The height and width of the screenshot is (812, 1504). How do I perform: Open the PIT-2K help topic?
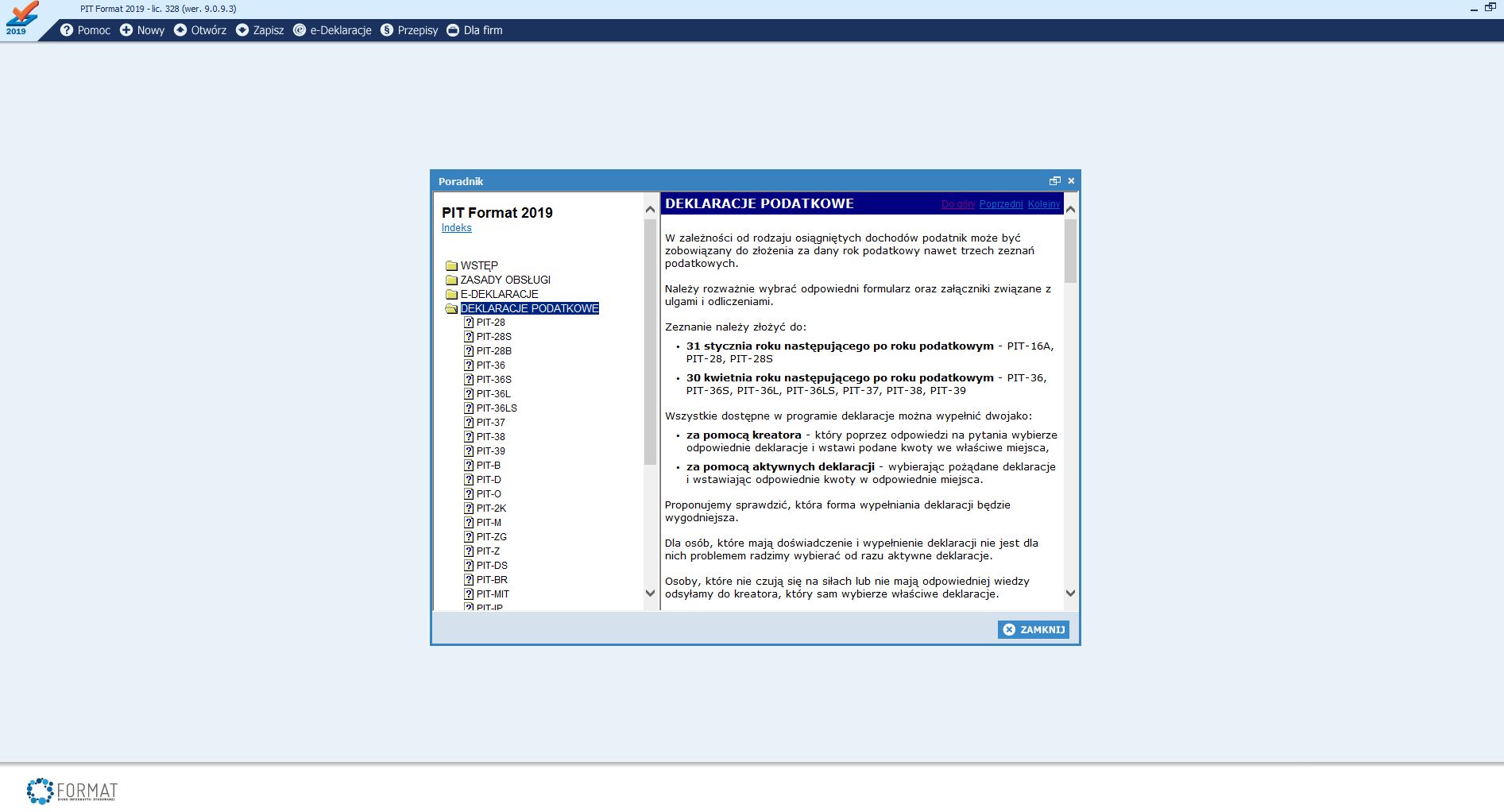491,508
